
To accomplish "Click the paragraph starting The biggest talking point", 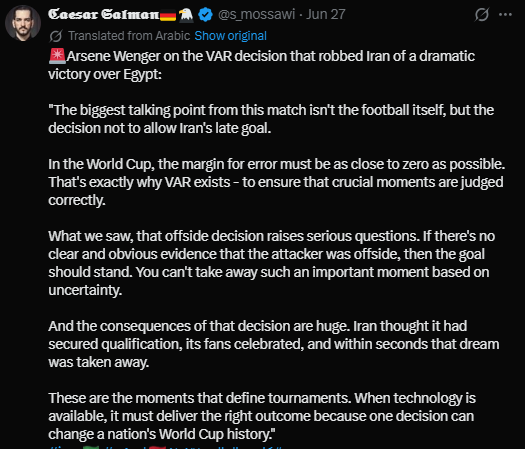I will tap(271, 119).
